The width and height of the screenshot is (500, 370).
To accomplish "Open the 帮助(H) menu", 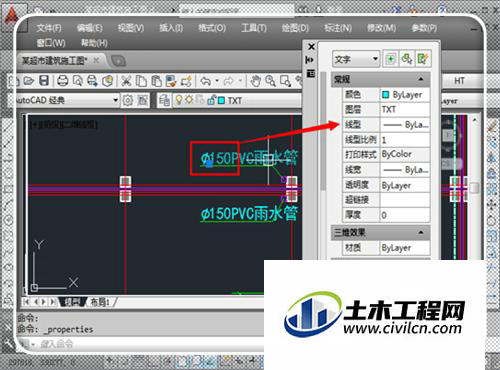I will (94, 43).
